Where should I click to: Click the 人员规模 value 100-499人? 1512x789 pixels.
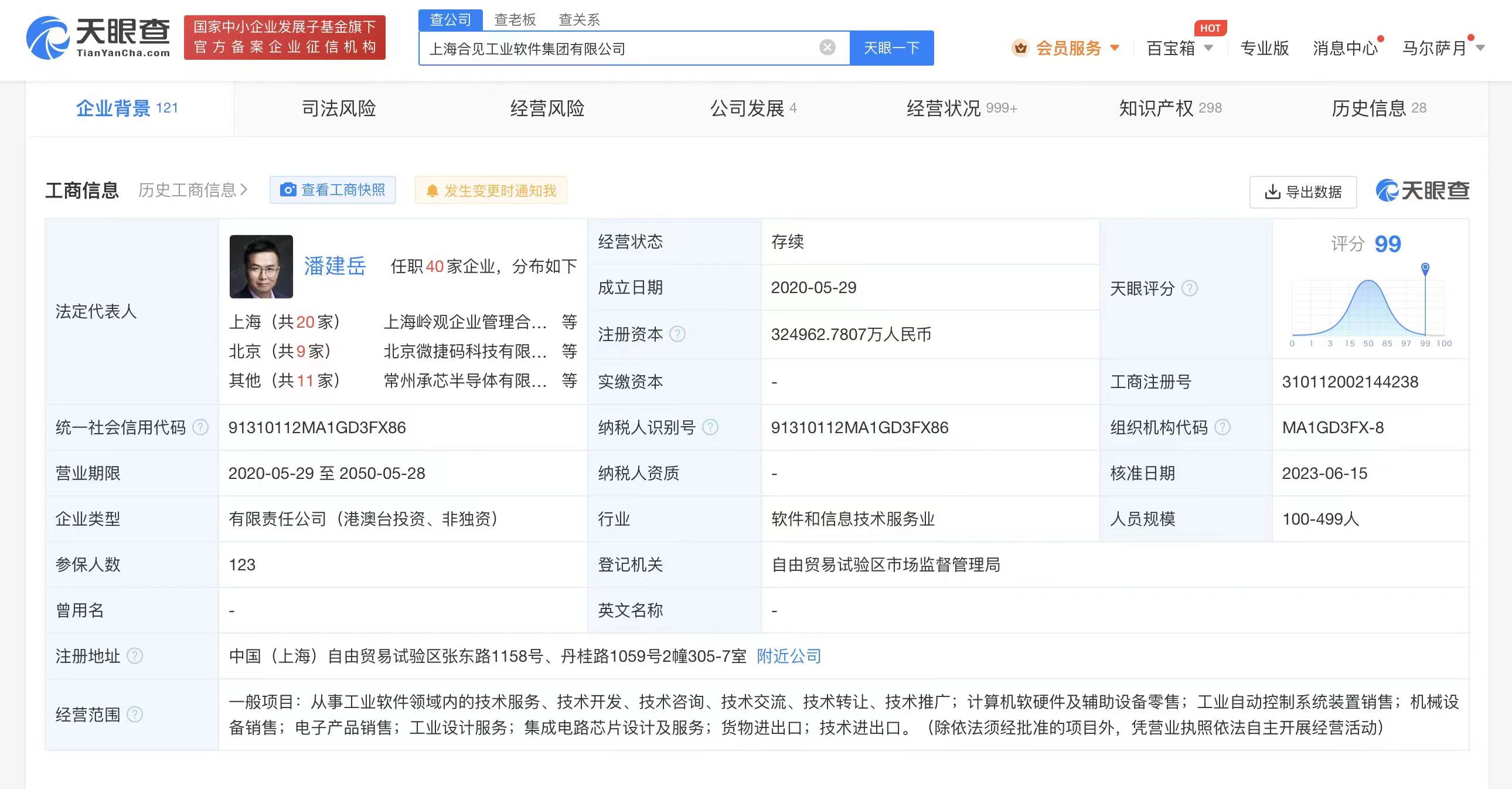tap(1320, 519)
